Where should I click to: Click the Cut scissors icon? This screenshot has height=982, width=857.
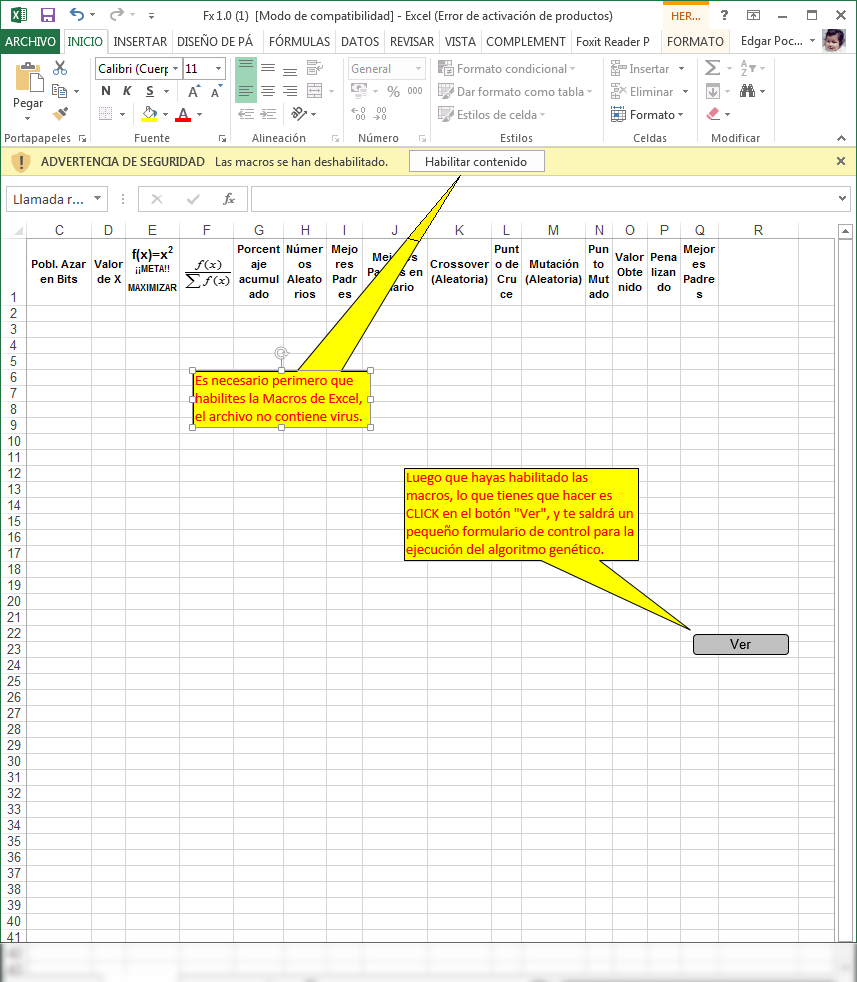point(59,69)
